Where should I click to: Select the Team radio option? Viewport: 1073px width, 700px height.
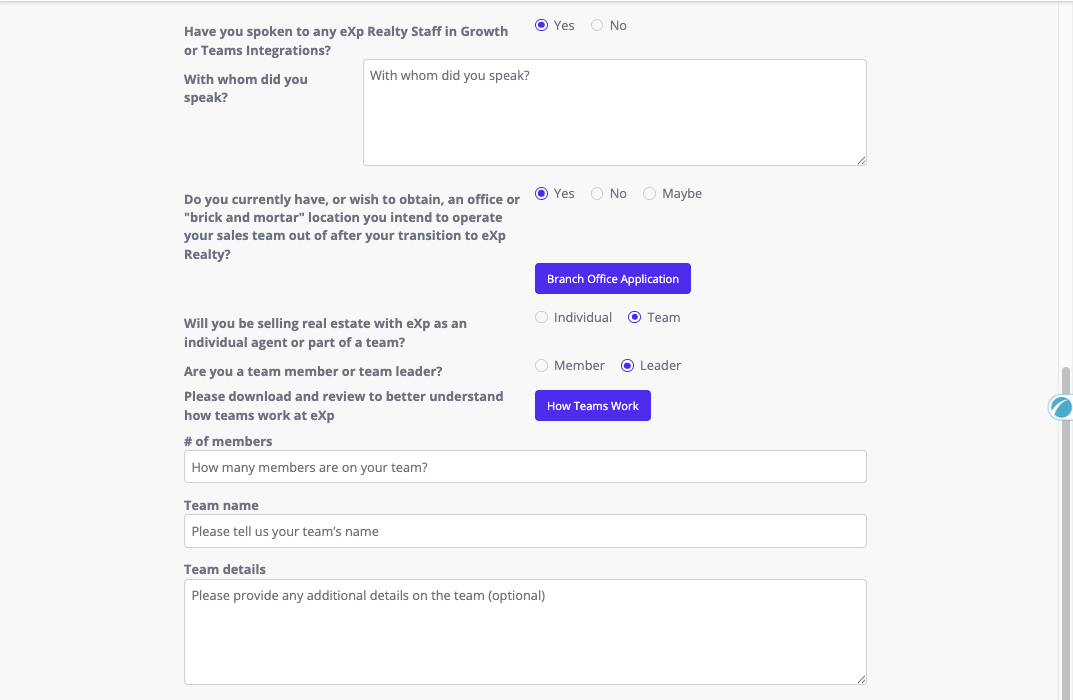(634, 317)
